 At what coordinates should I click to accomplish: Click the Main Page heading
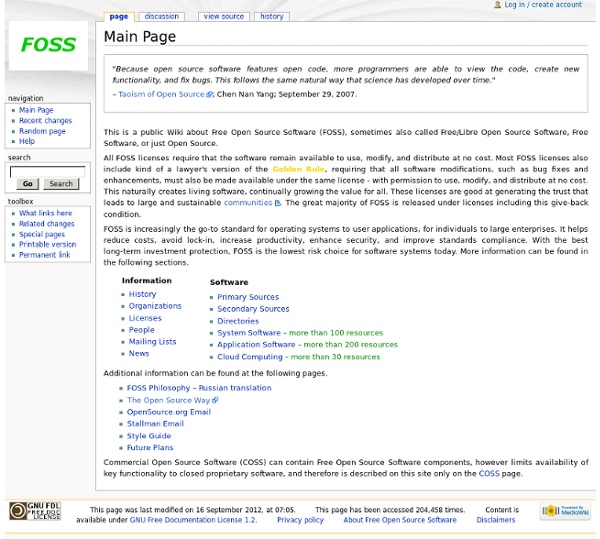pos(140,37)
